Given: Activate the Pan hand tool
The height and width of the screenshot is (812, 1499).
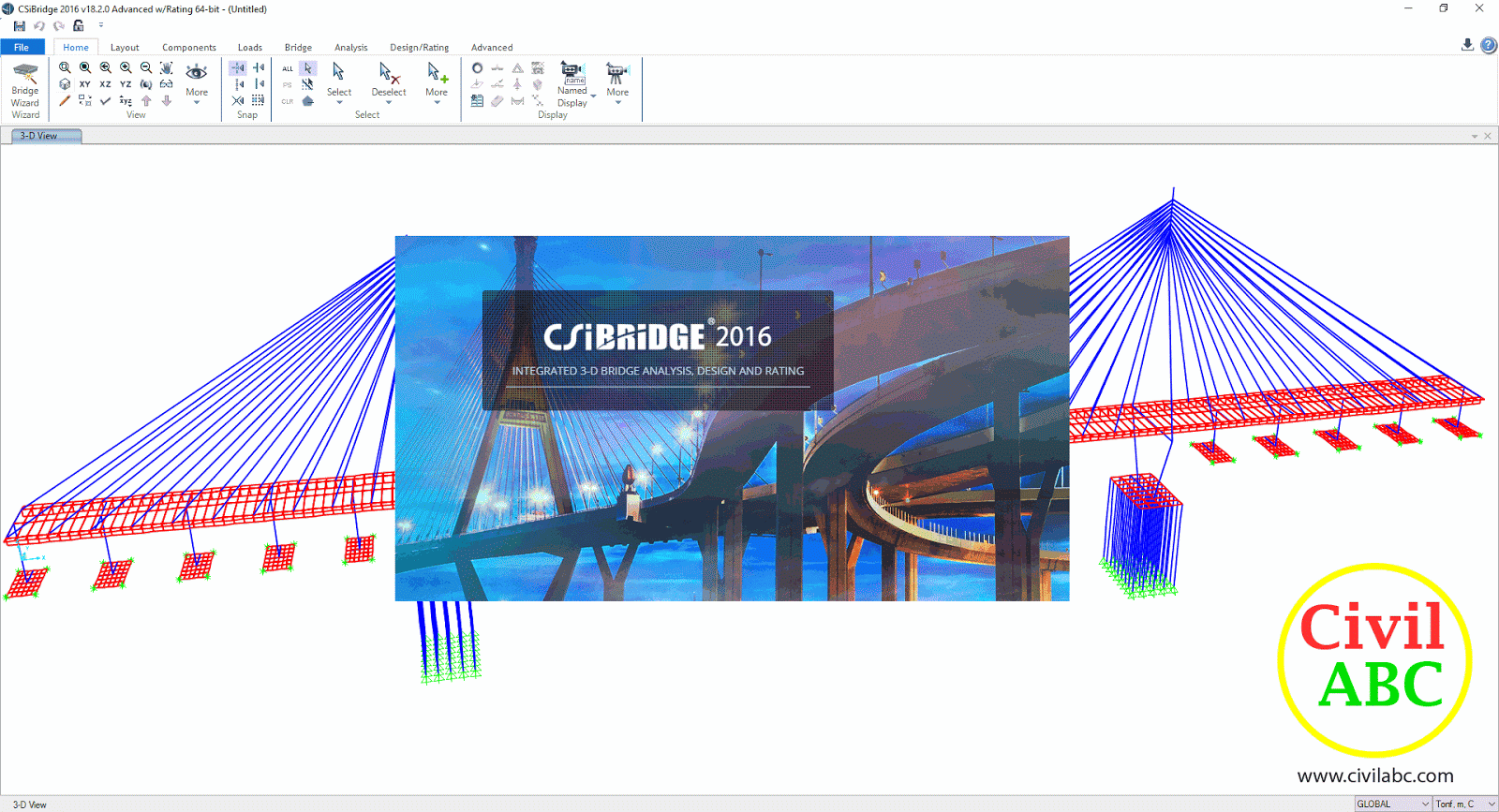Looking at the screenshot, I should tap(166, 67).
